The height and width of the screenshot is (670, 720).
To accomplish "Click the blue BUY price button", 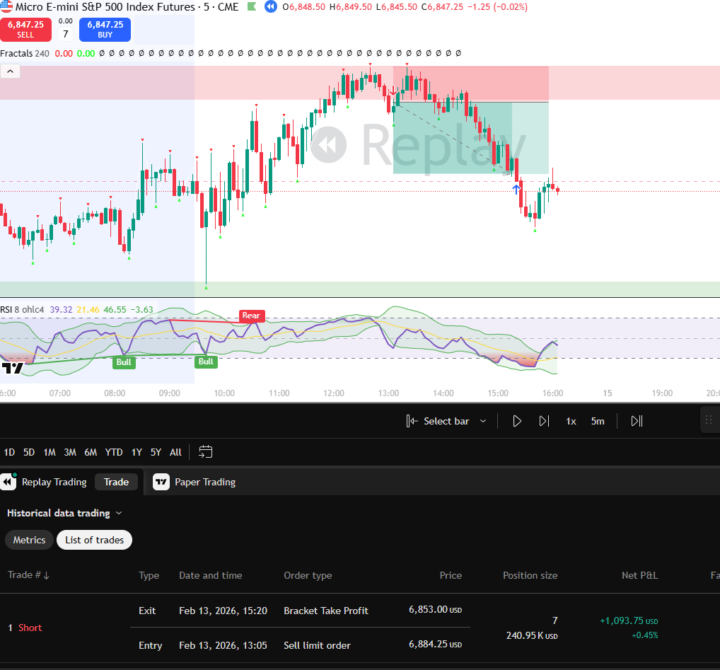I will pos(105,29).
